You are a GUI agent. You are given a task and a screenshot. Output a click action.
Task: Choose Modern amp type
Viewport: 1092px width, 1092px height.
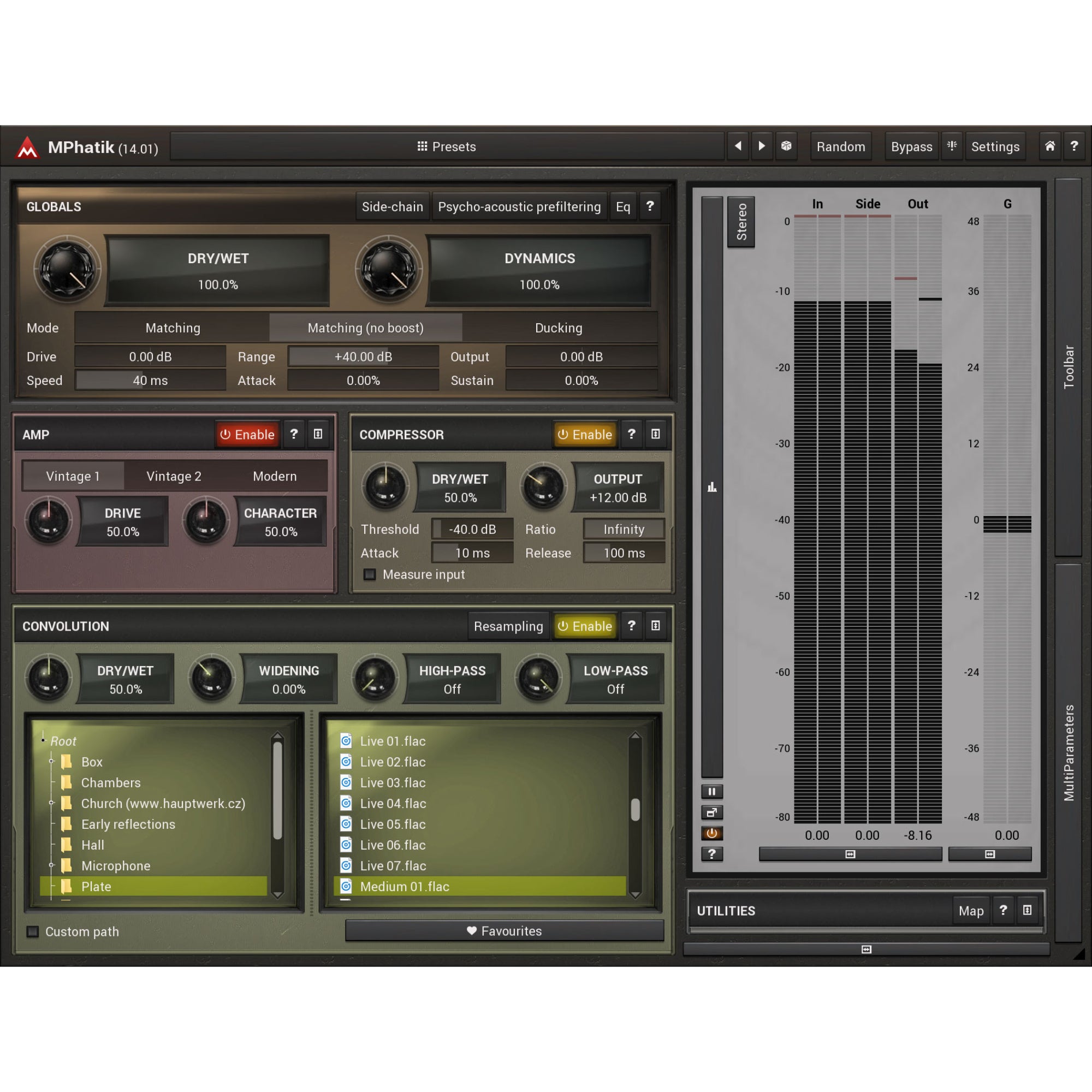tap(275, 476)
